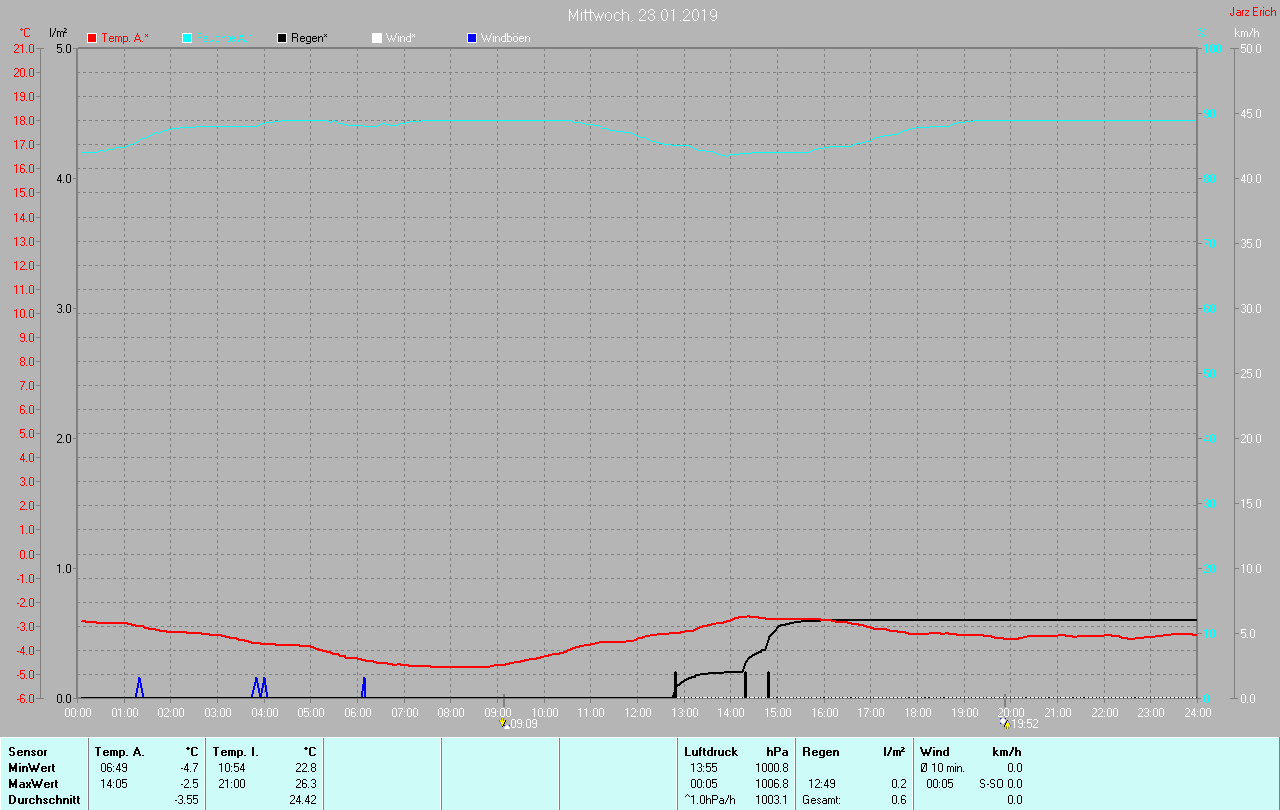Click the white Wind legend swatch
1280x810 pixels.
tap(377, 38)
